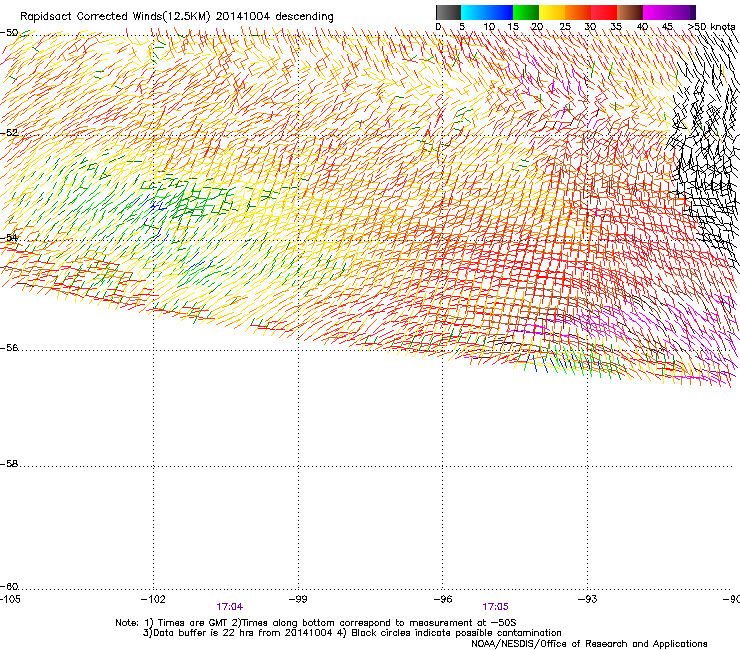
Task: Click the -52 latitude axis label
Action: 9,133
